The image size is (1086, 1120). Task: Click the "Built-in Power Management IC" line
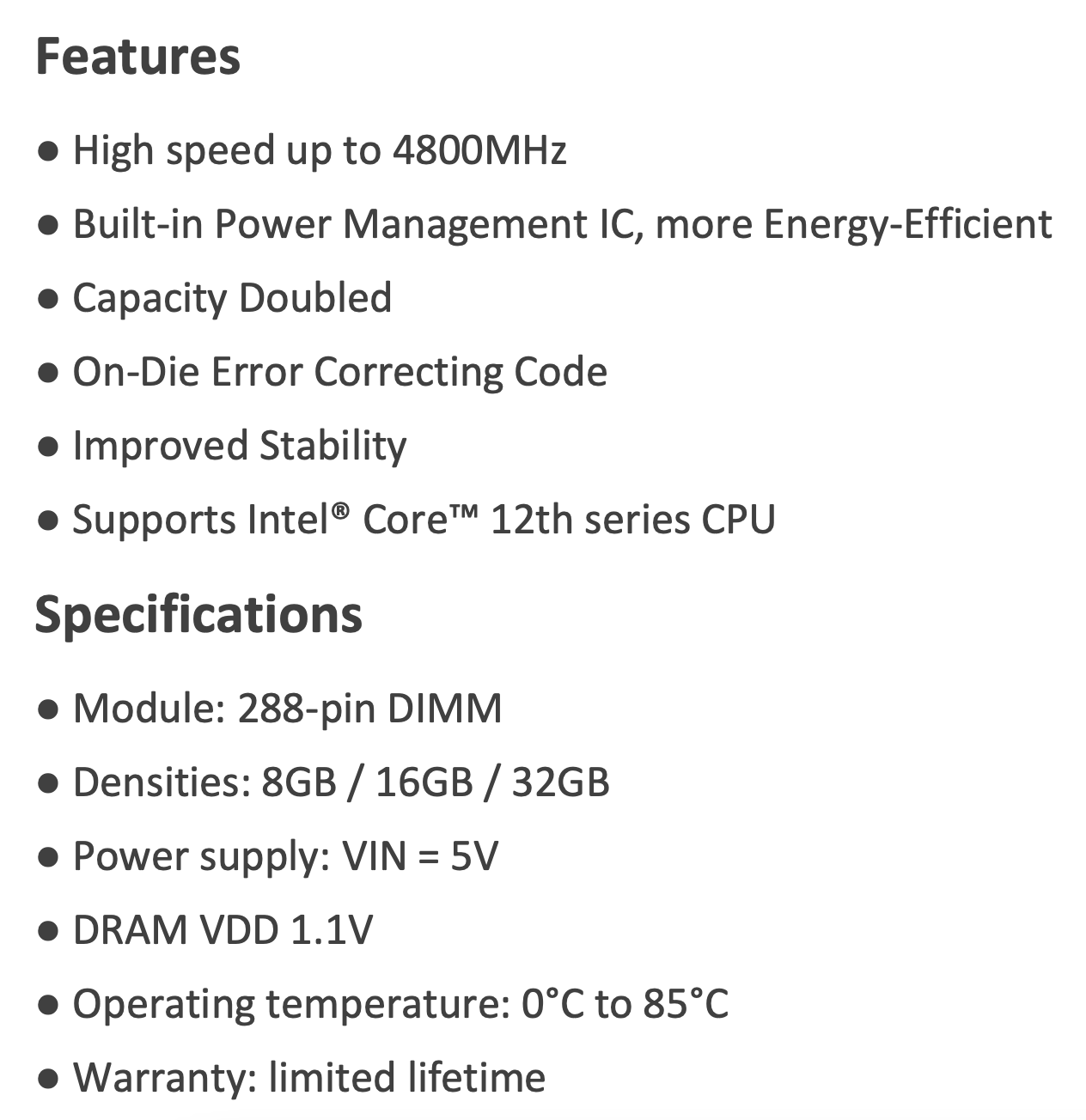click(562, 224)
